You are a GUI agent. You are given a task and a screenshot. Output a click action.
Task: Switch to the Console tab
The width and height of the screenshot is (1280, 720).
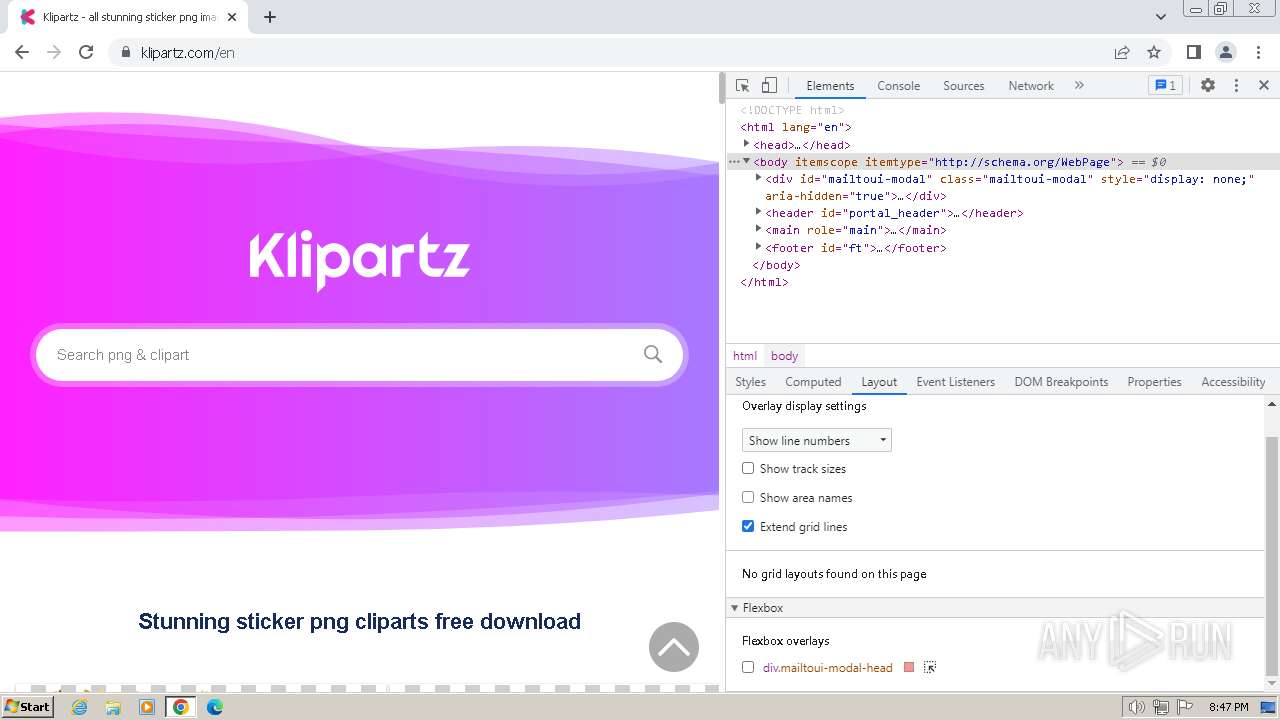click(898, 86)
